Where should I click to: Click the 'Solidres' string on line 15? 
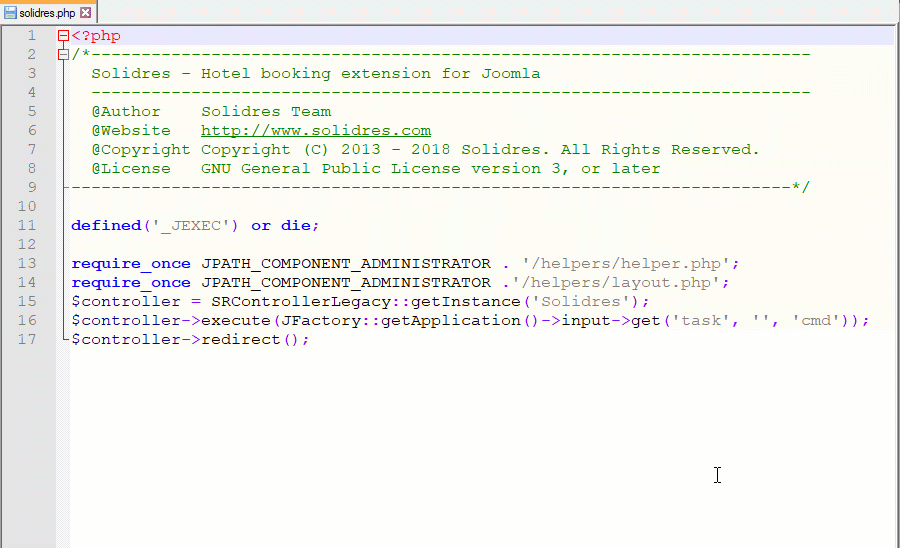[x=581, y=301]
